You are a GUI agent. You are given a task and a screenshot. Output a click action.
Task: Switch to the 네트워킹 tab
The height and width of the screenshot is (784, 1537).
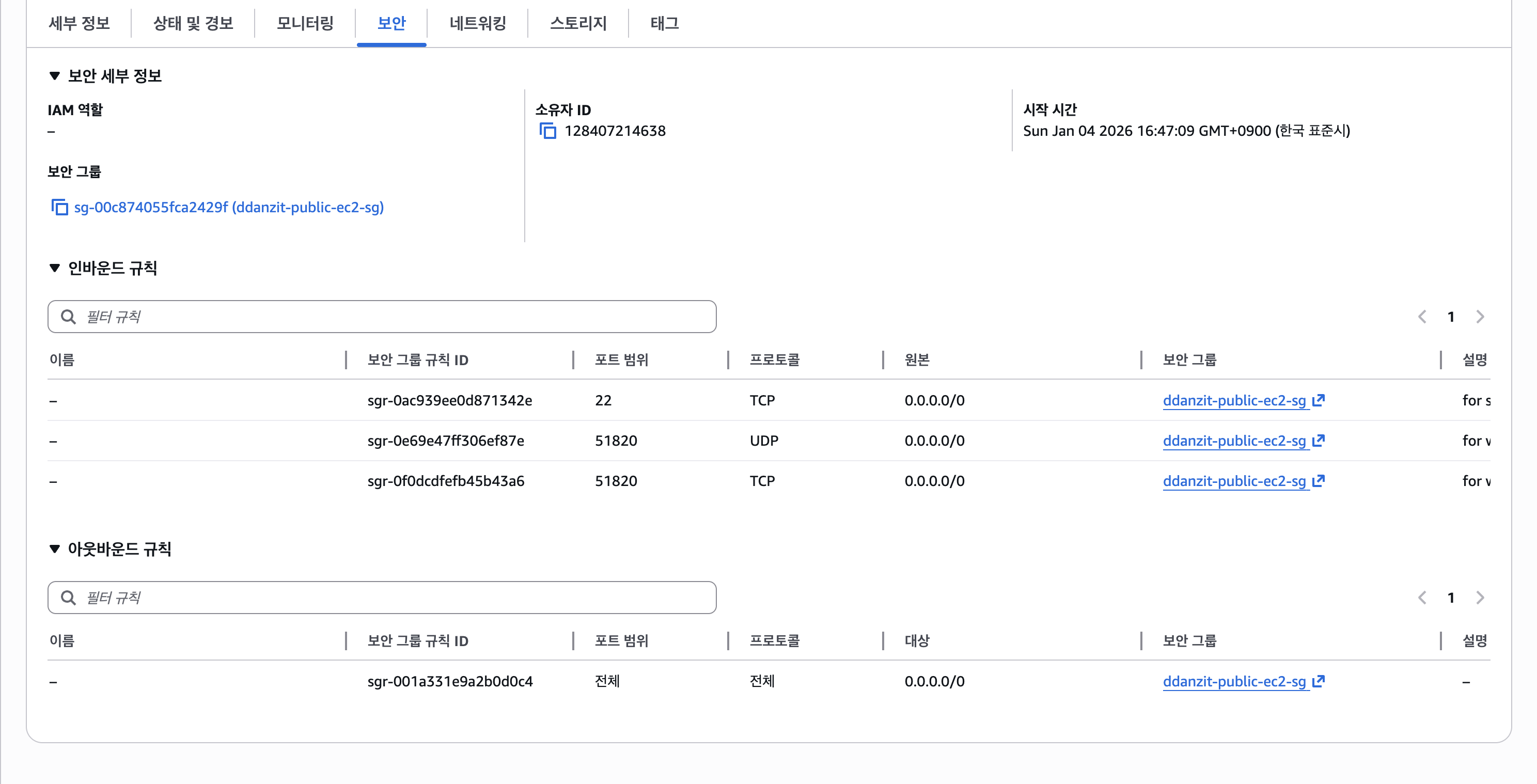click(477, 24)
